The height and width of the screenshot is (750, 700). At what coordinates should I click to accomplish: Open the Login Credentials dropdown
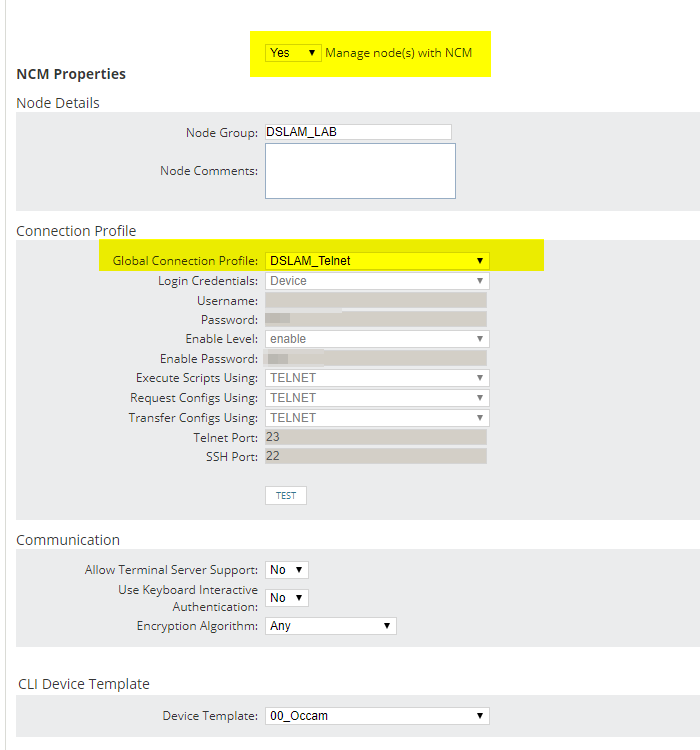point(377,281)
